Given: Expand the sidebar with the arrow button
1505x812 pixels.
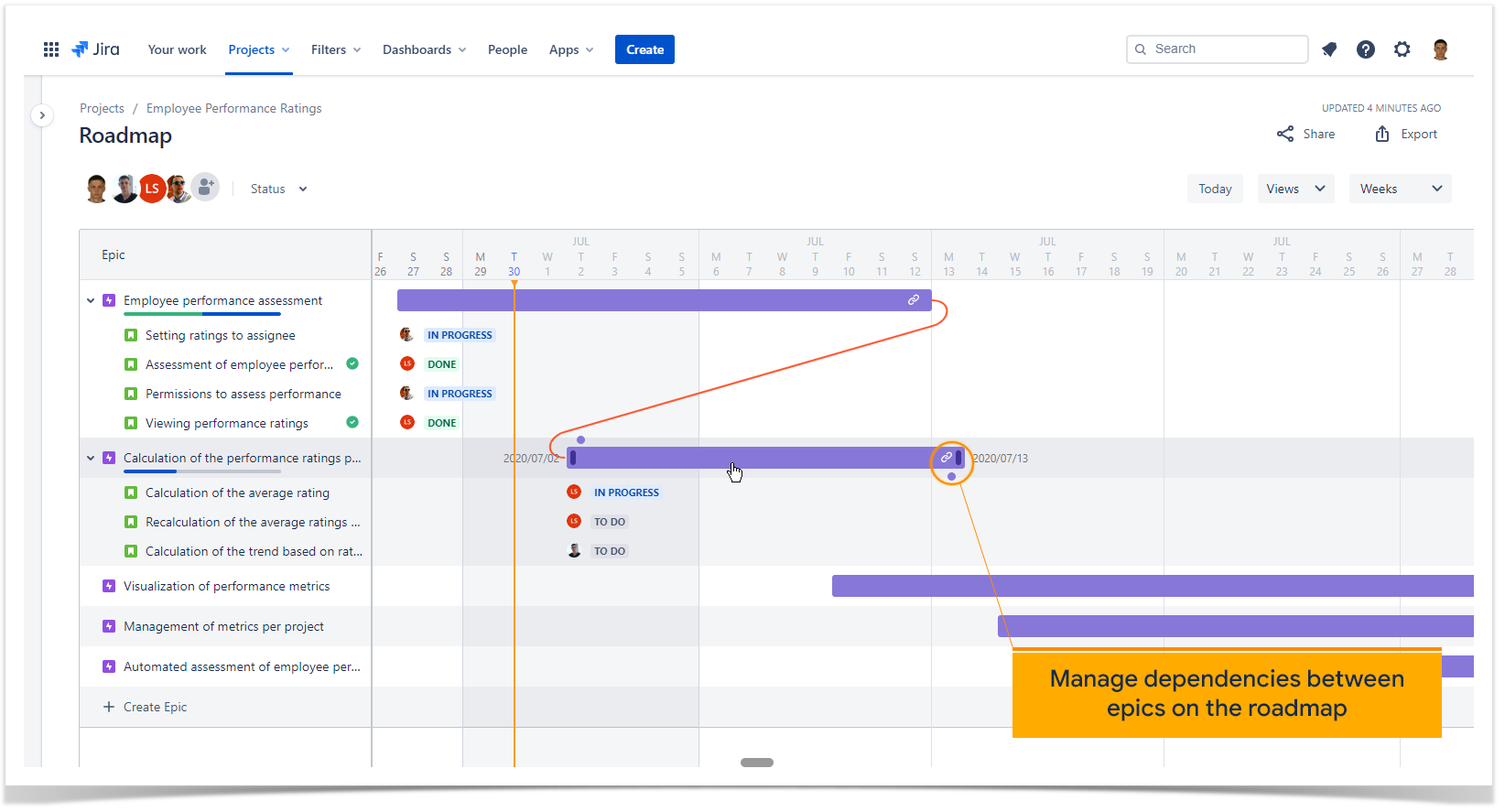Looking at the screenshot, I should [x=42, y=115].
